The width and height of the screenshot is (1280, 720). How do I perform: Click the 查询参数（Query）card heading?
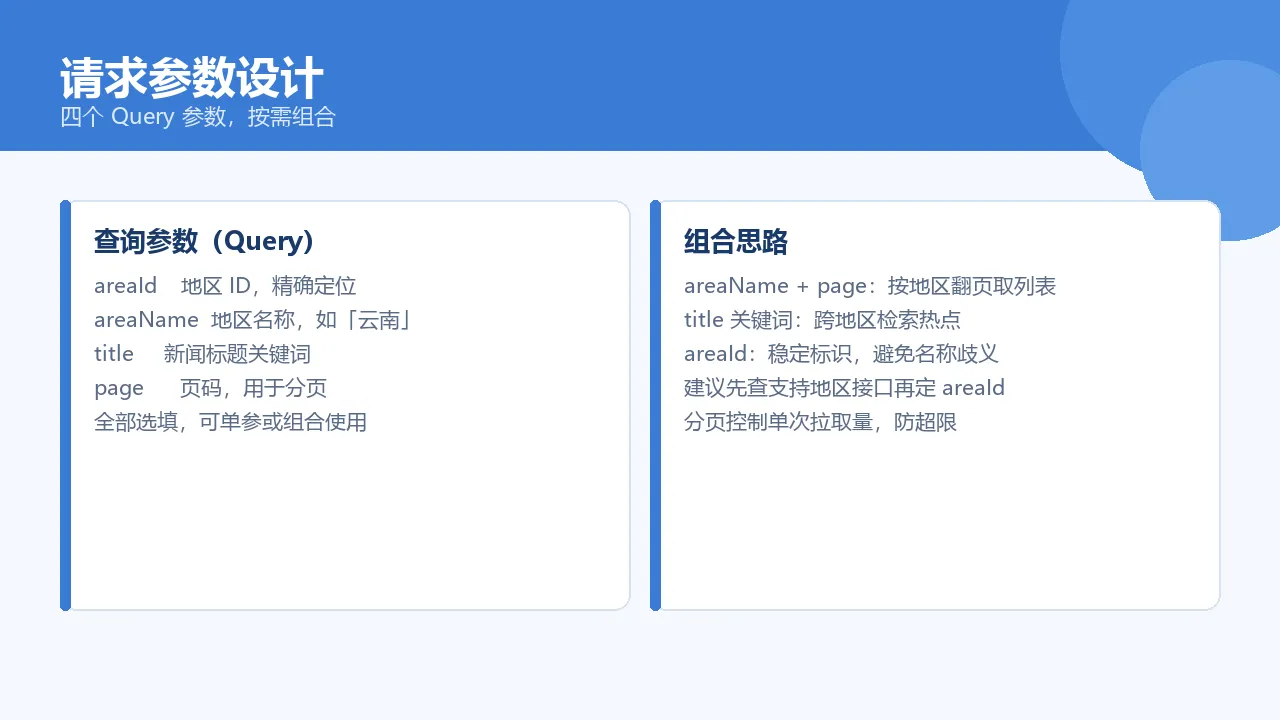[x=205, y=242]
